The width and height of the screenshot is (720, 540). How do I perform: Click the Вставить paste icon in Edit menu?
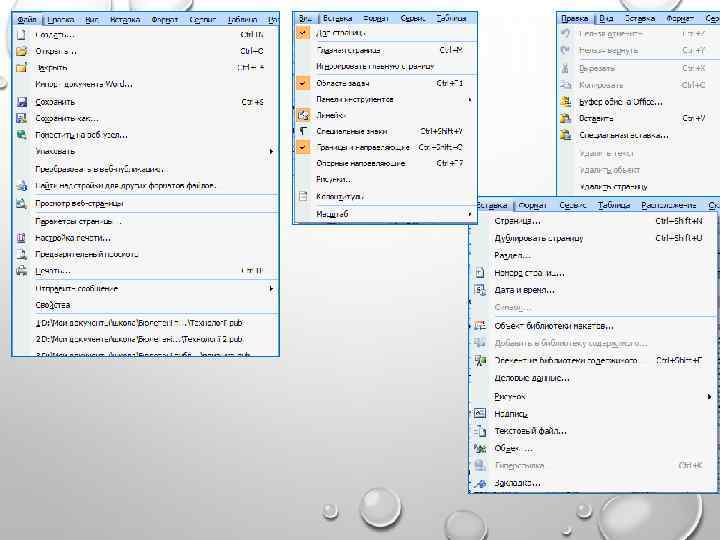[x=566, y=118]
